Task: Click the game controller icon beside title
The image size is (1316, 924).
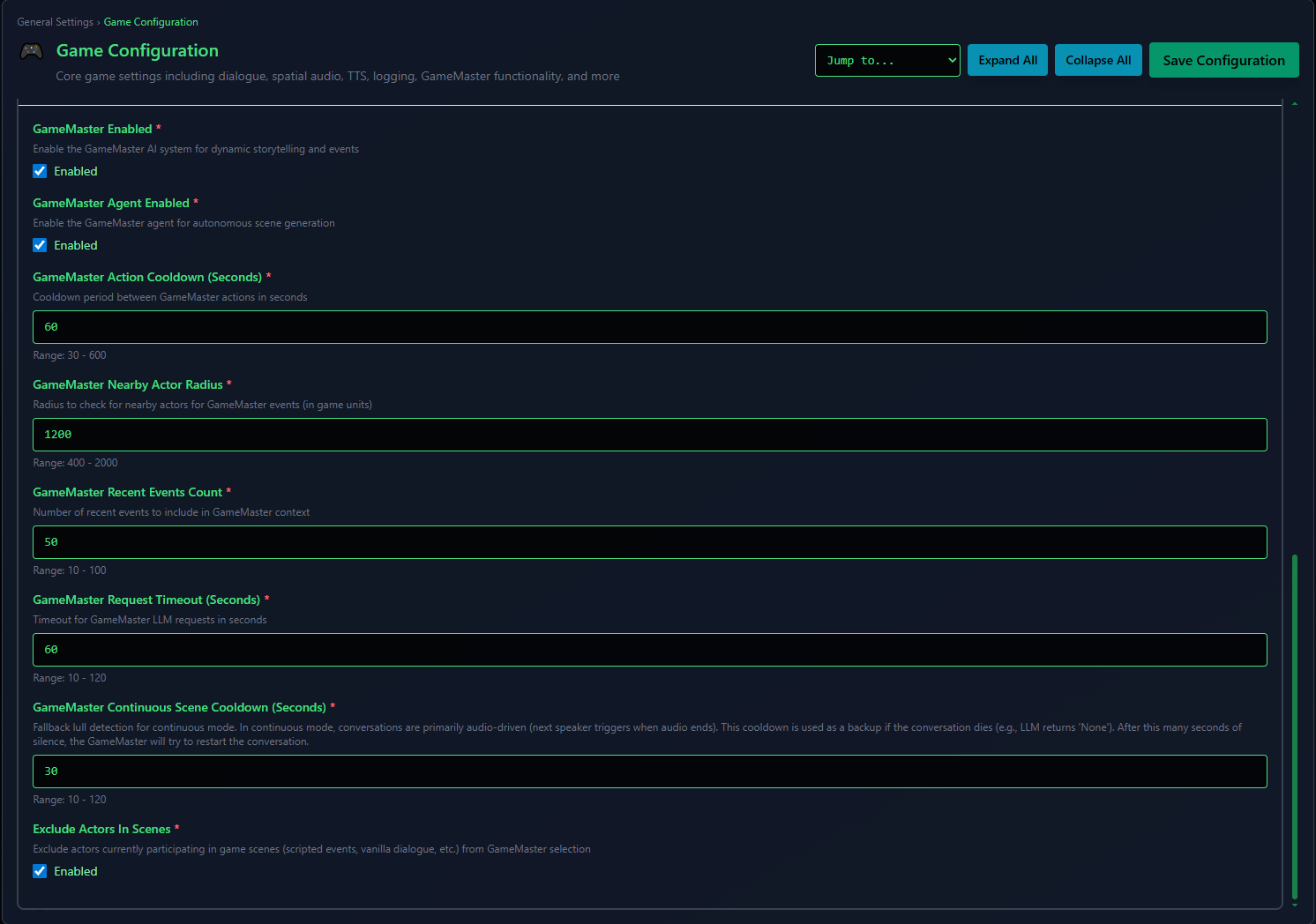Action: 32,51
